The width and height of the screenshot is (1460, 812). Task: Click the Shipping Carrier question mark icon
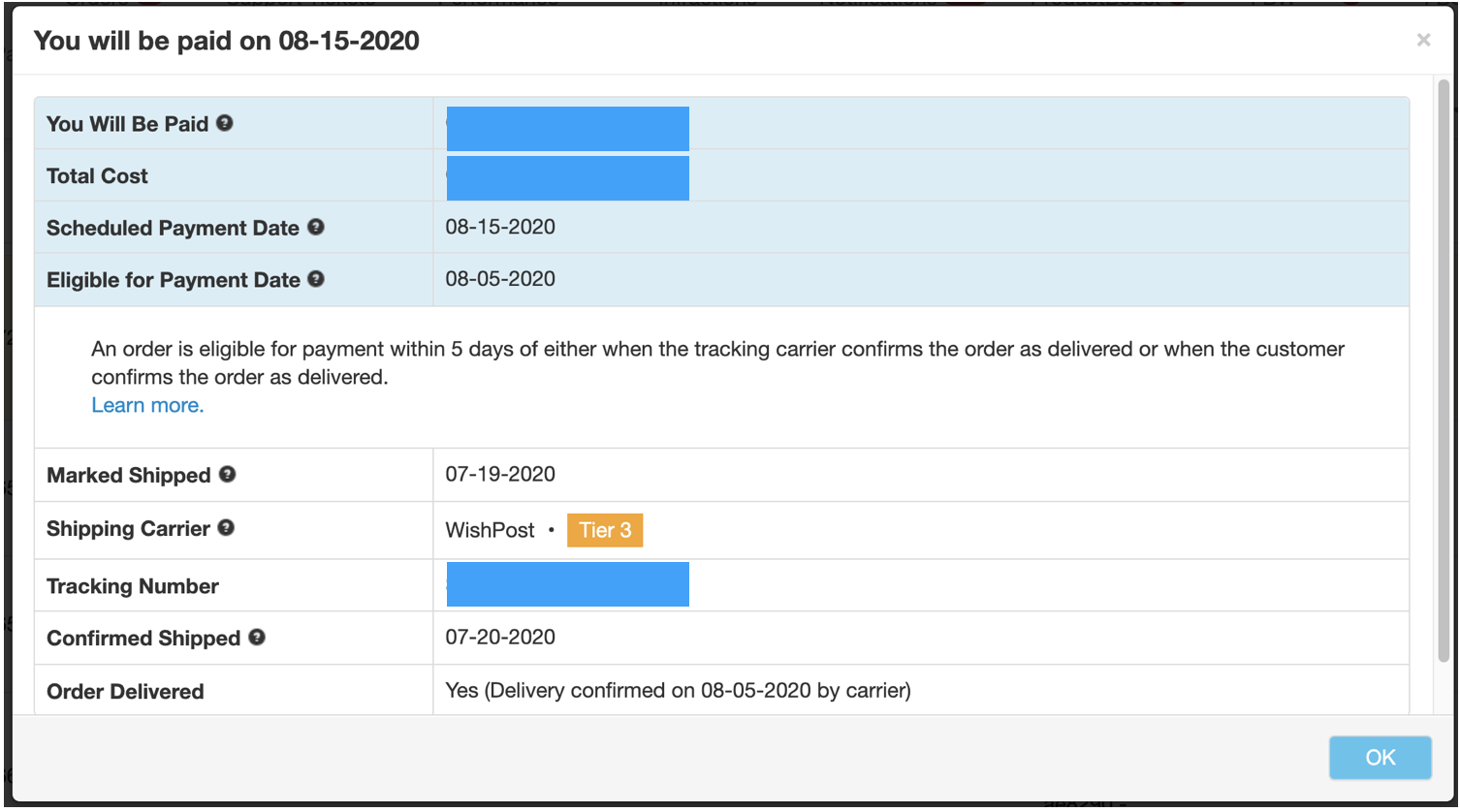[x=226, y=528]
